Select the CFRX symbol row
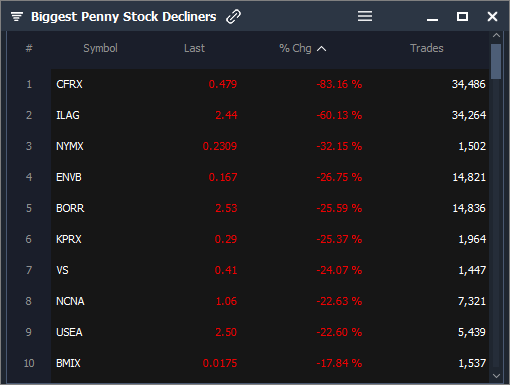510x385 pixels. pos(270,84)
